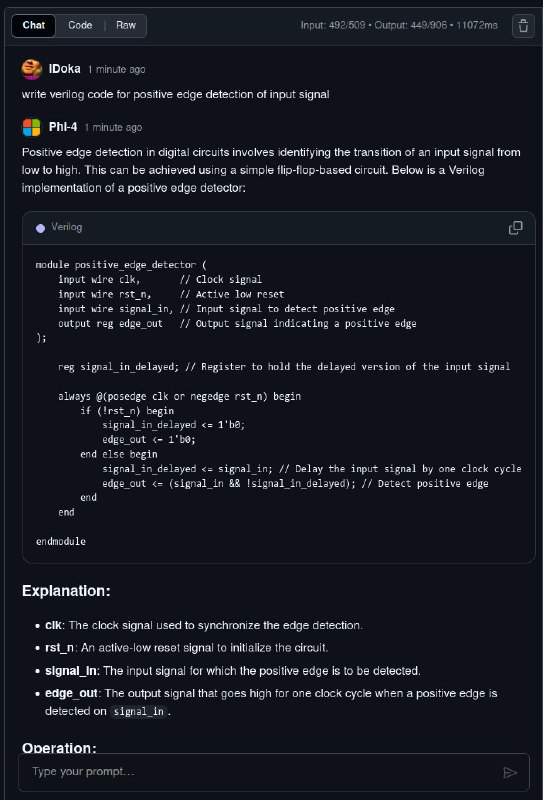Image resolution: width=543 pixels, height=800 pixels.
Task: Click the Phi-4 model name
Action: point(63,127)
